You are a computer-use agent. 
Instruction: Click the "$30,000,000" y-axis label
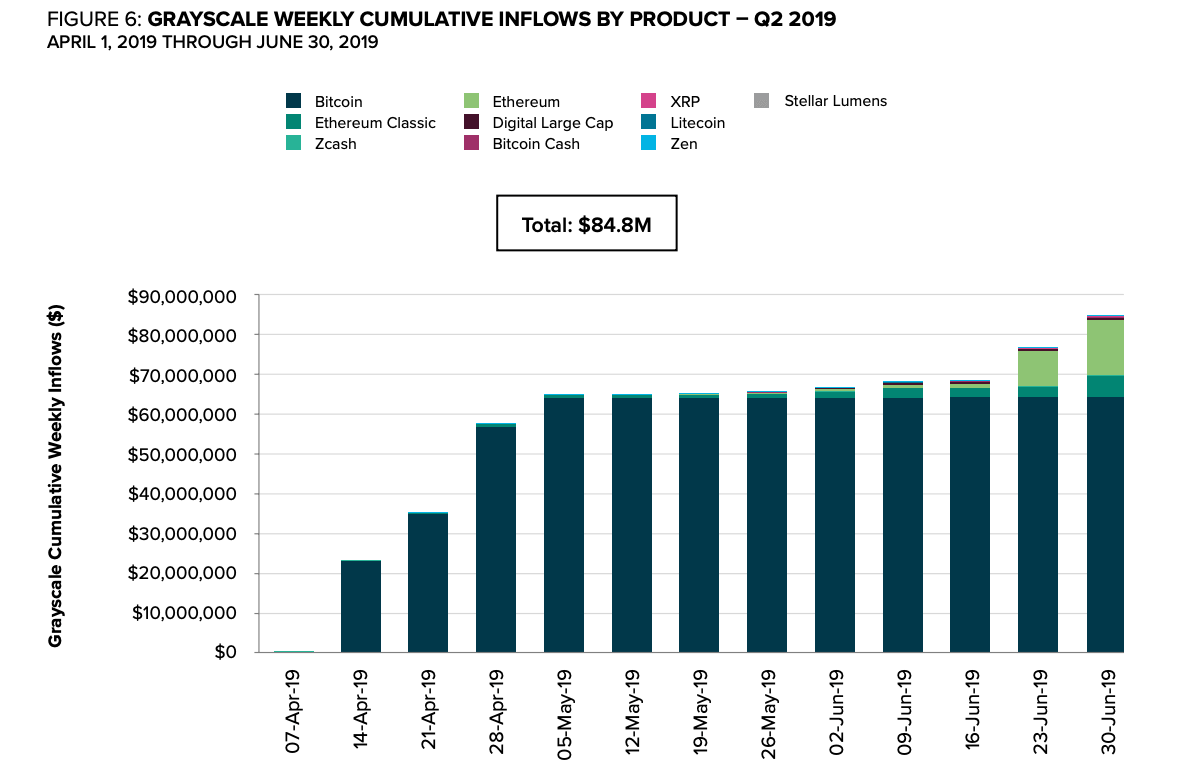pos(183,533)
